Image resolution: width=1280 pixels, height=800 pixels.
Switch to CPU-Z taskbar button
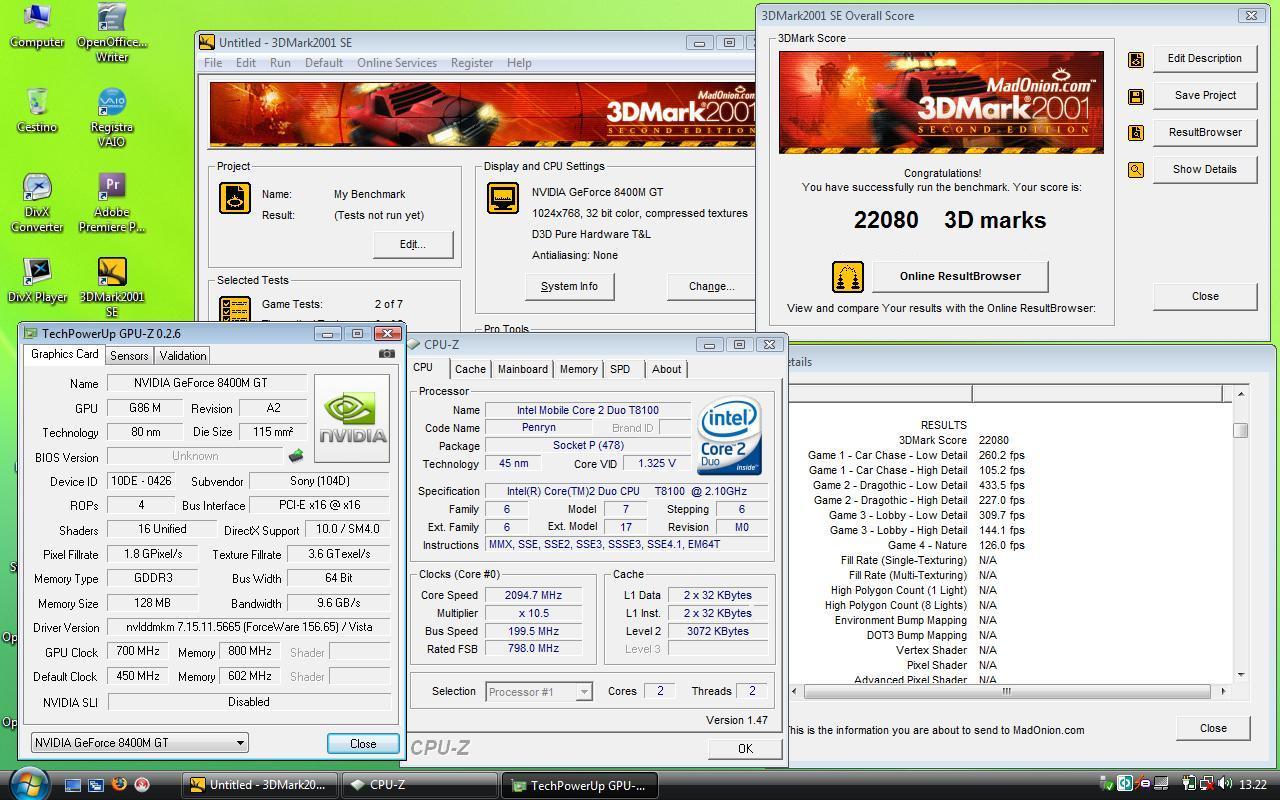click(419, 785)
